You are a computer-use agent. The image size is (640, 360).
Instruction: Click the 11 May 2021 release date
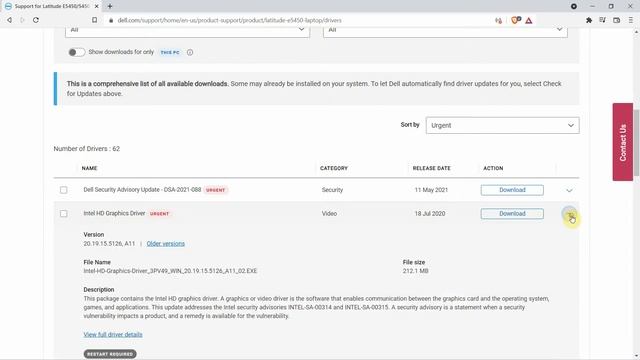(x=431, y=190)
